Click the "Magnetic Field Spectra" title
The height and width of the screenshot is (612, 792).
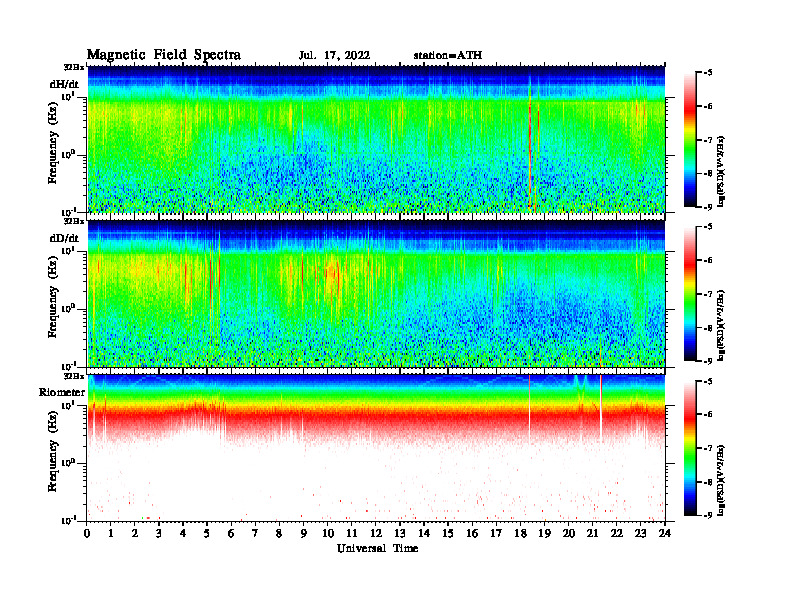pos(164,55)
